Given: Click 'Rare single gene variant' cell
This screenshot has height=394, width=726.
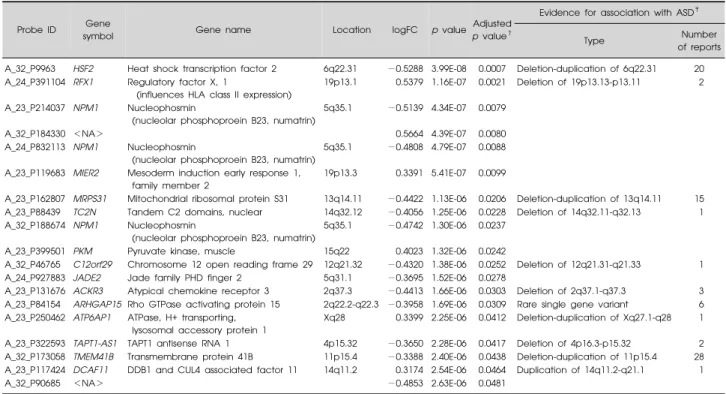Looking at the screenshot, I should [572, 304].
